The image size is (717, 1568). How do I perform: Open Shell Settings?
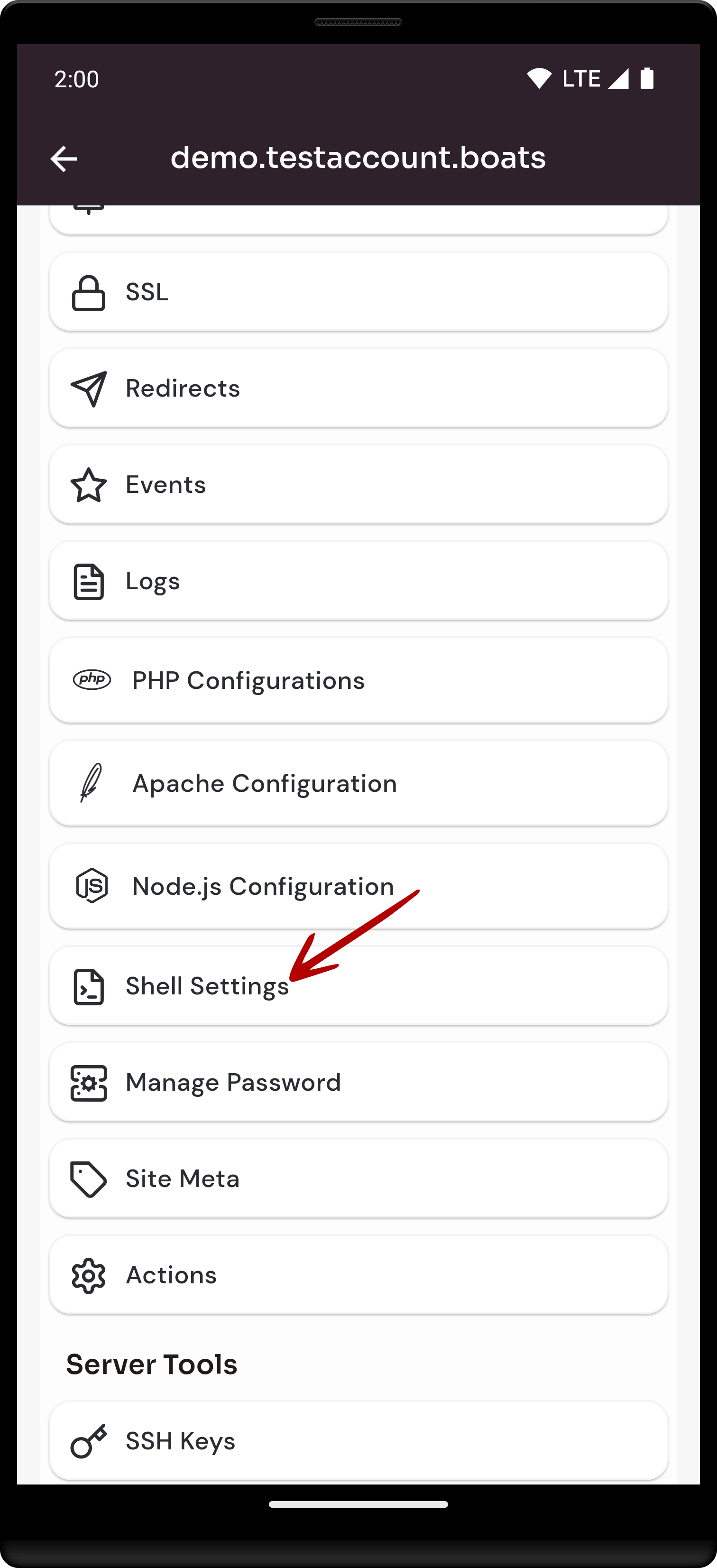click(358, 986)
